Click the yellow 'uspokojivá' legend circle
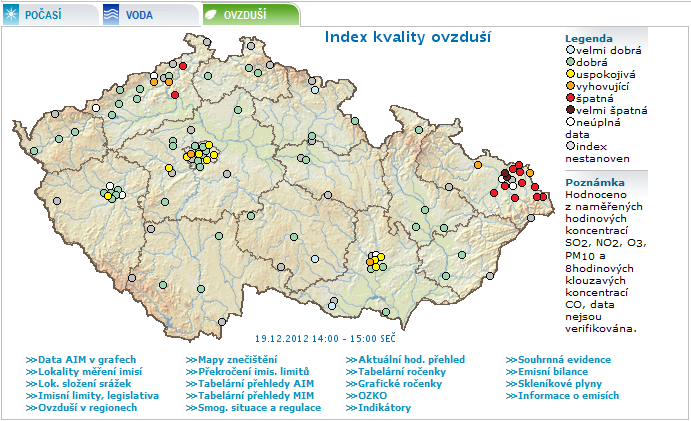Viewport: 691px width, 421px height. point(570,73)
